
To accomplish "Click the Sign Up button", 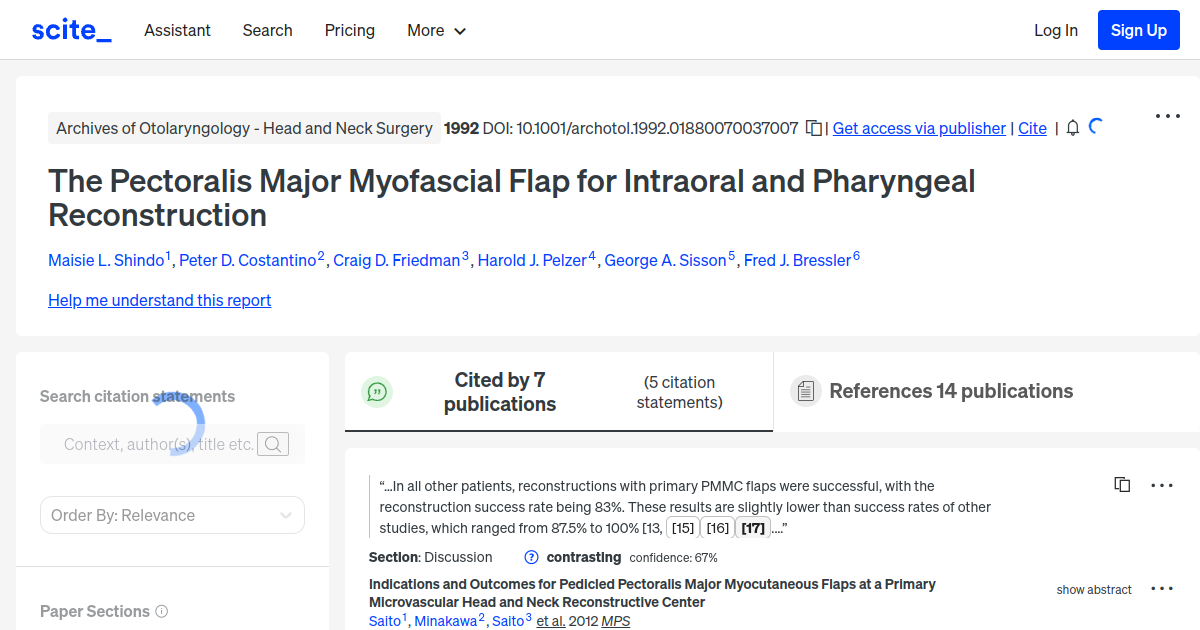I will [x=1138, y=29].
